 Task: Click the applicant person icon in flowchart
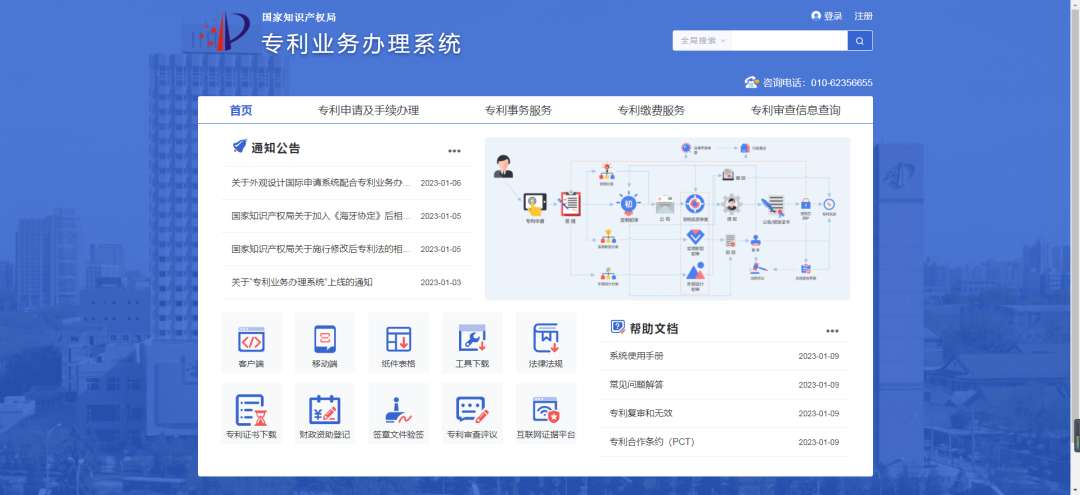click(x=503, y=167)
